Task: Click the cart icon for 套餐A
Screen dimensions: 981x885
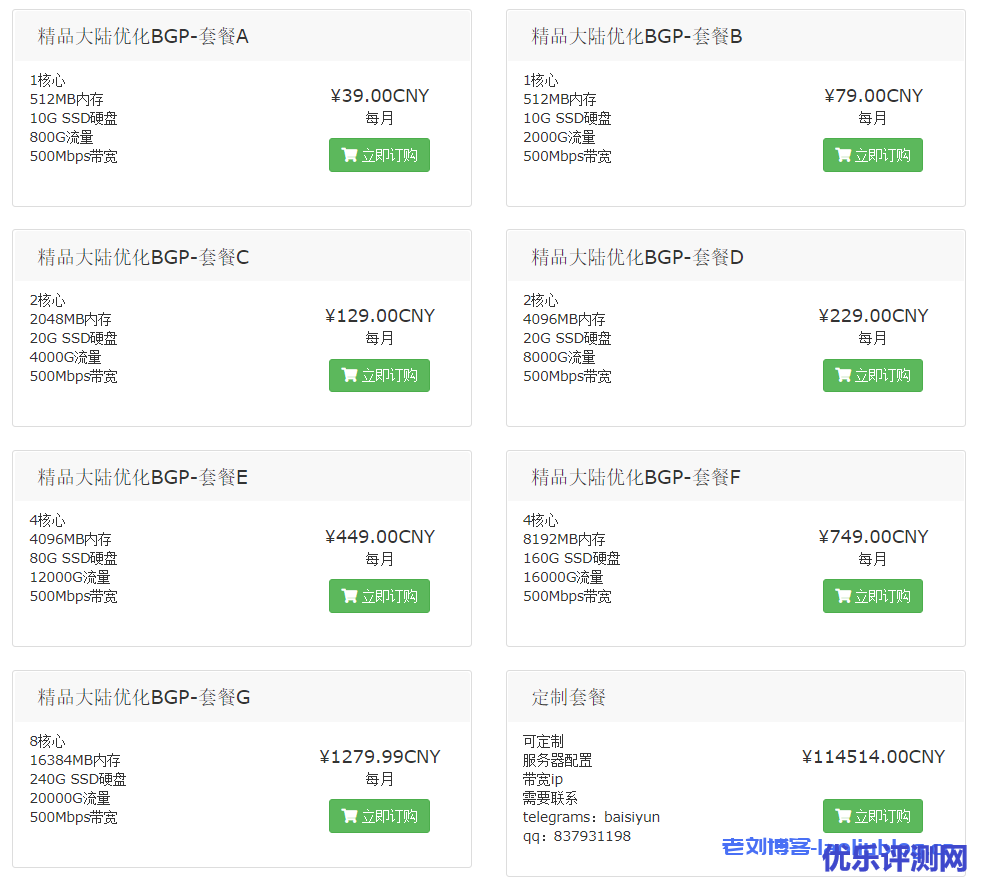Action: click(x=349, y=155)
